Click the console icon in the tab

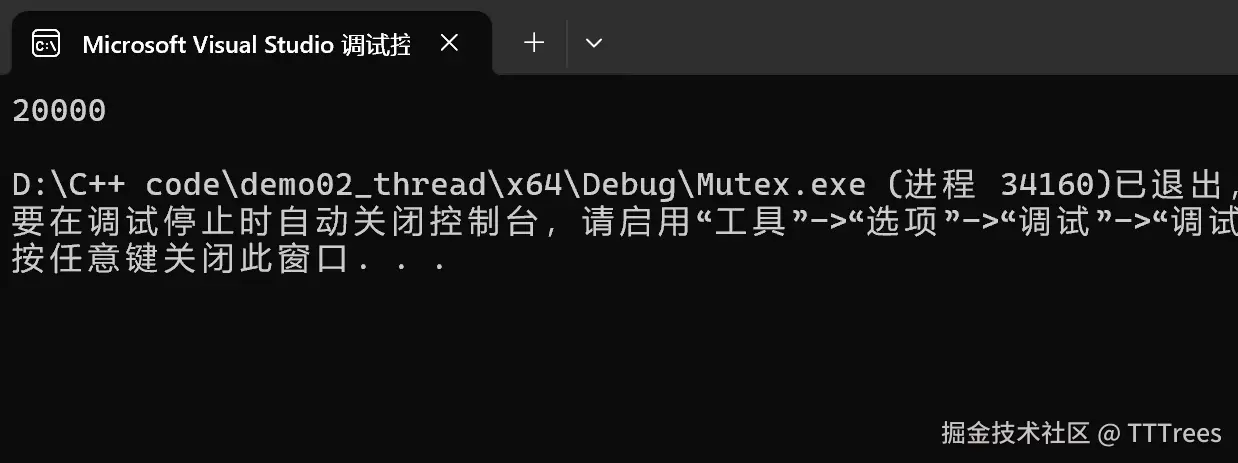click(x=46, y=43)
